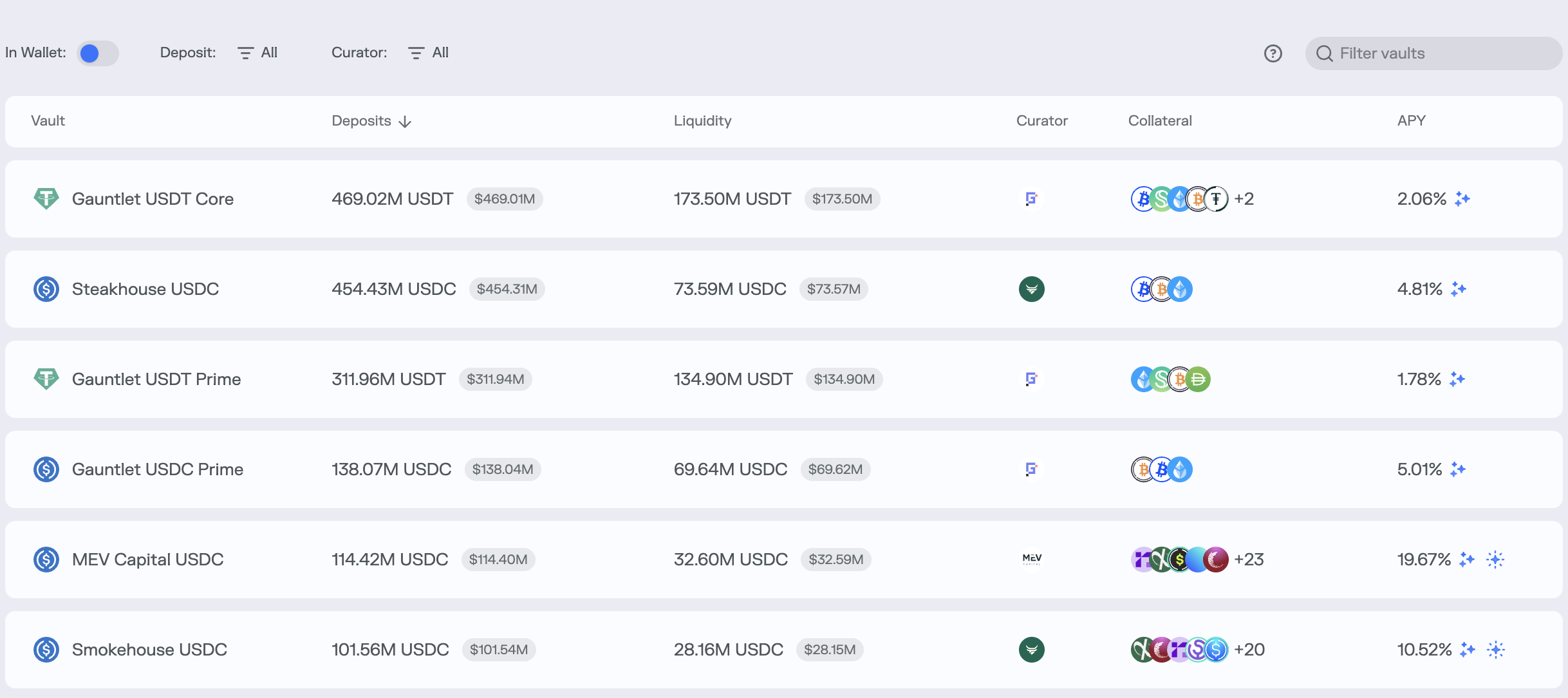Click the sun rewards icon beside 19.67% APY
1568x698 pixels.
tap(1495, 560)
